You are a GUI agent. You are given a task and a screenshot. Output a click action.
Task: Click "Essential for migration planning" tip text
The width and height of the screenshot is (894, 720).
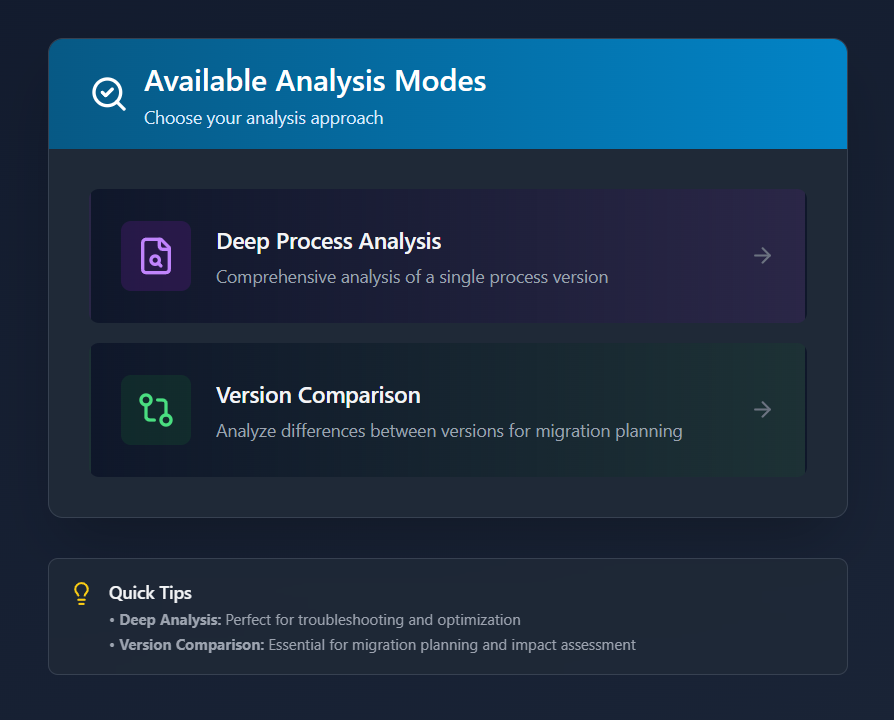point(450,645)
